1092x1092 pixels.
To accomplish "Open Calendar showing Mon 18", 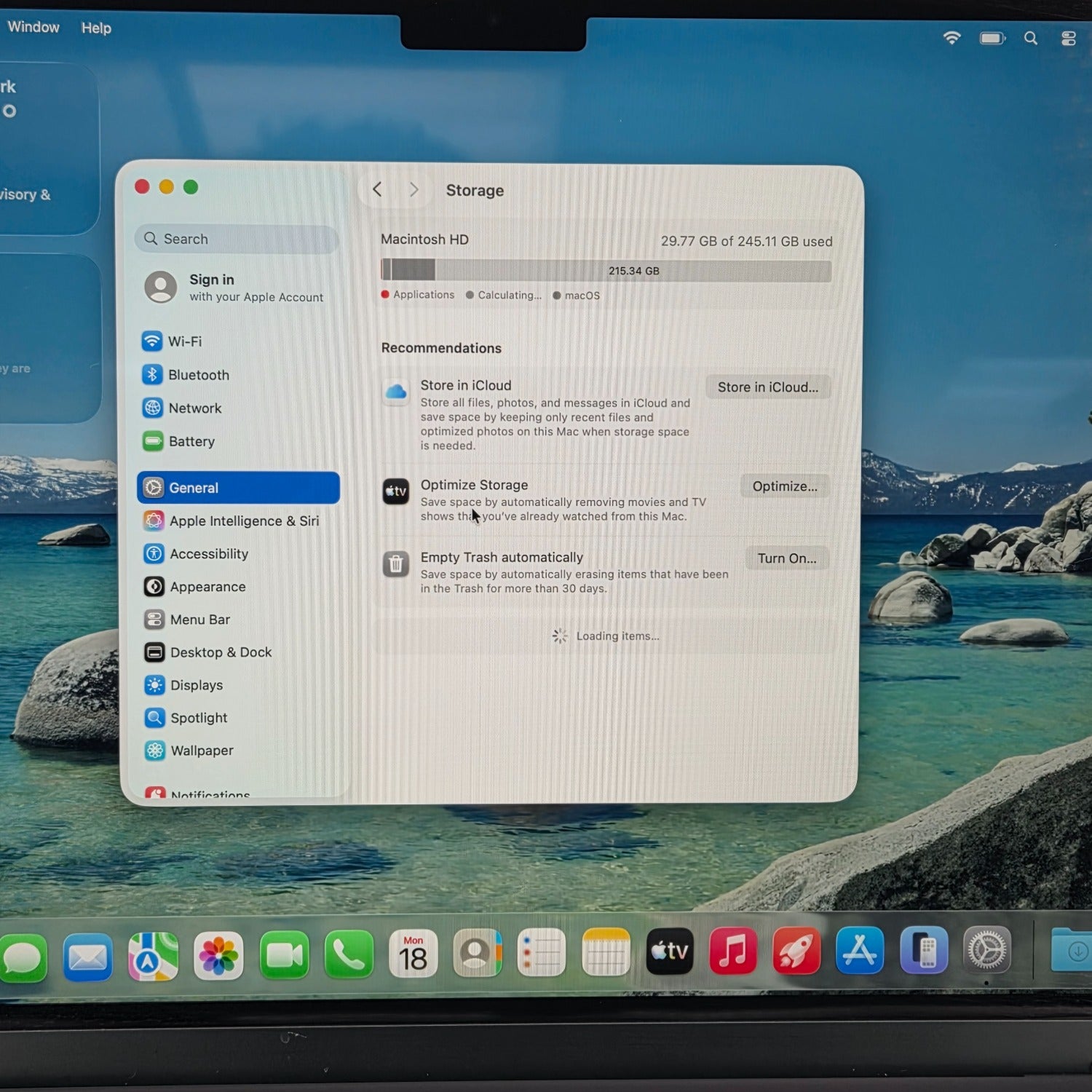I will 413,953.
